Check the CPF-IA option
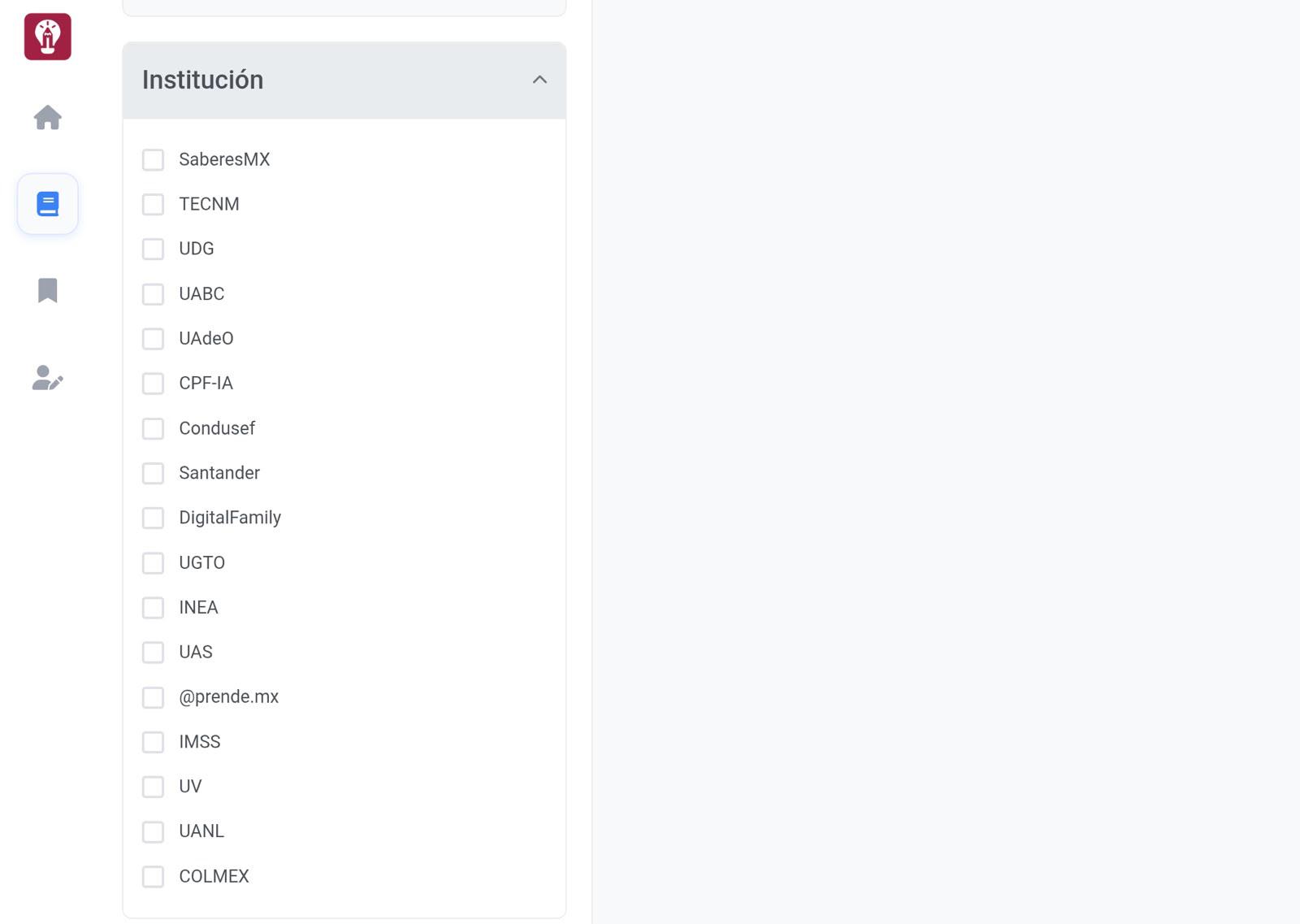The image size is (1300, 924). 153,384
